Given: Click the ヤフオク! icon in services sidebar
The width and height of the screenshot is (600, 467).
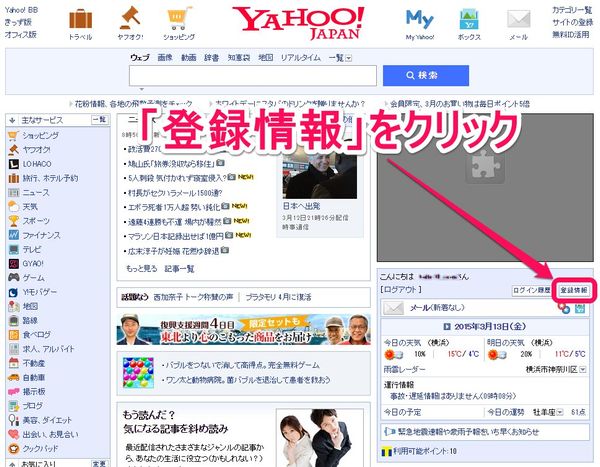Looking at the screenshot, I should [13, 150].
